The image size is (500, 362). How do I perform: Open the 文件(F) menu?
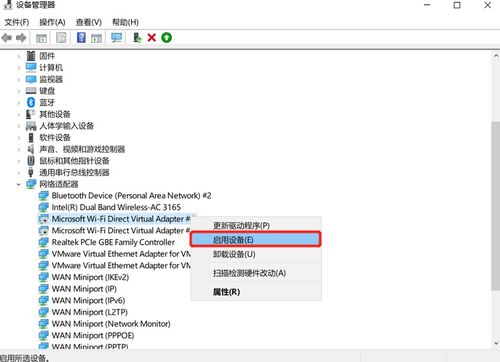pos(17,22)
